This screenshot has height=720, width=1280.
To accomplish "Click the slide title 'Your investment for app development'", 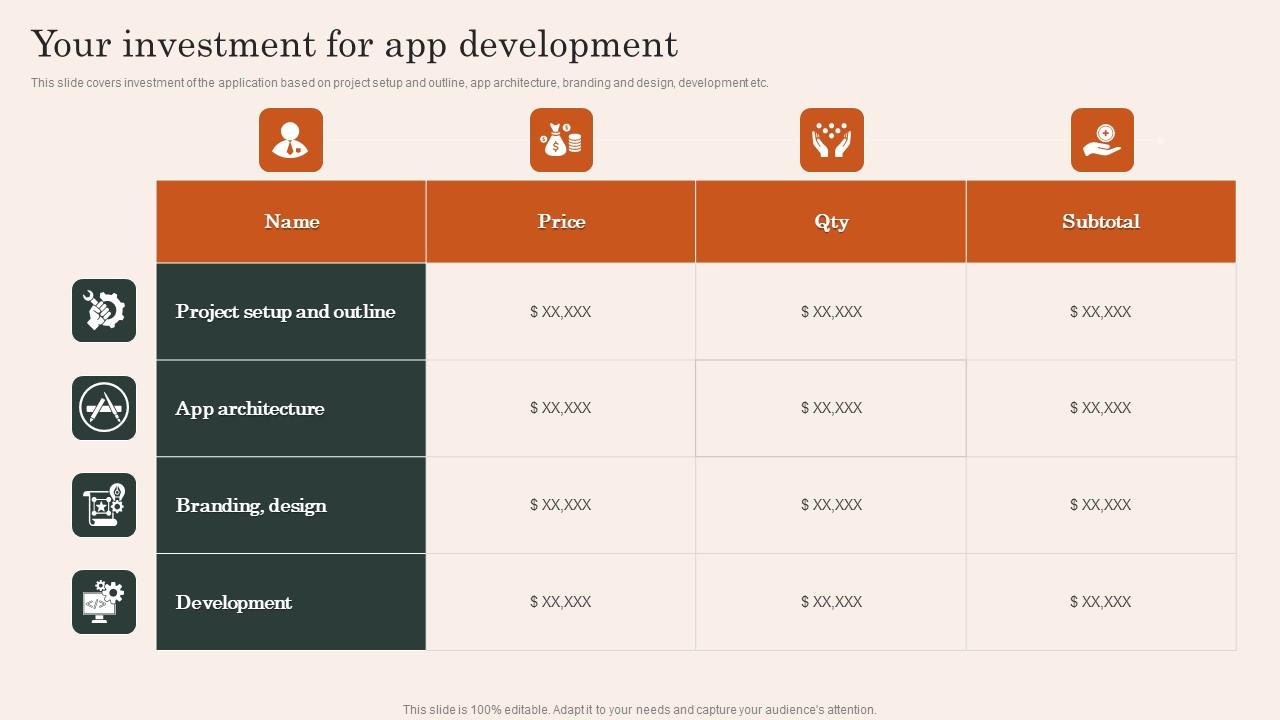I will (355, 45).
